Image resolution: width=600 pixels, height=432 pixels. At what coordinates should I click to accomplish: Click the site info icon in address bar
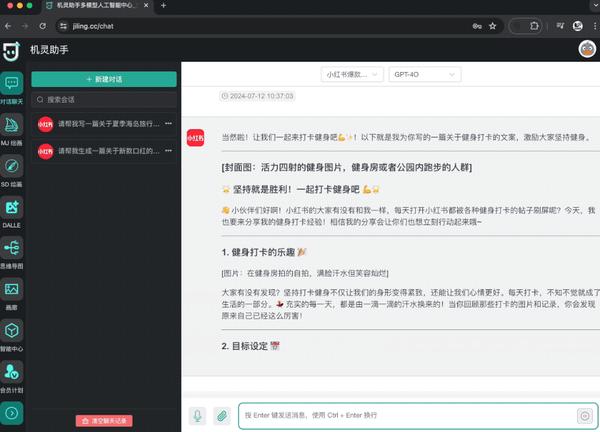click(64, 26)
